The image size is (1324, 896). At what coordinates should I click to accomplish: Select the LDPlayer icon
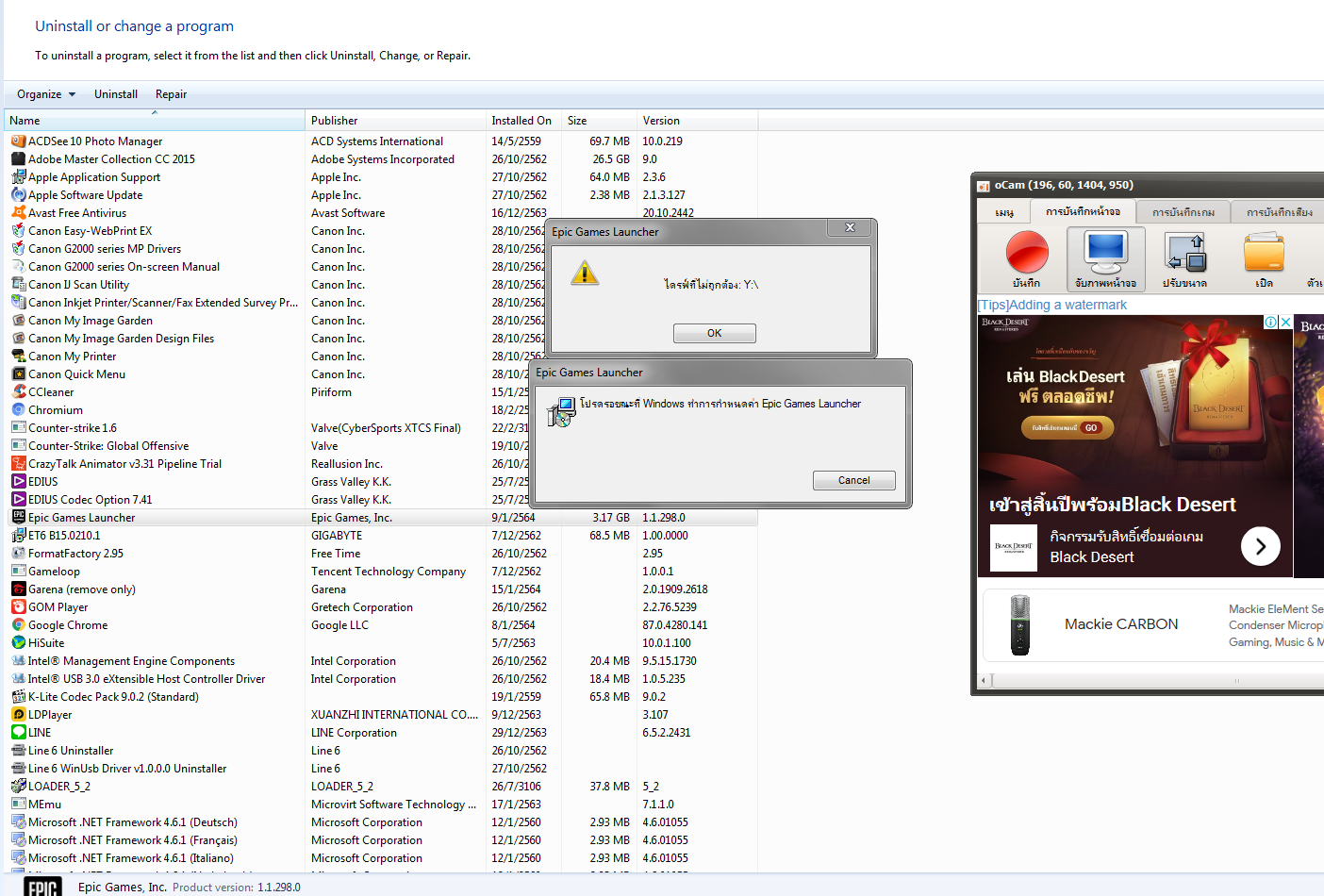(x=18, y=715)
